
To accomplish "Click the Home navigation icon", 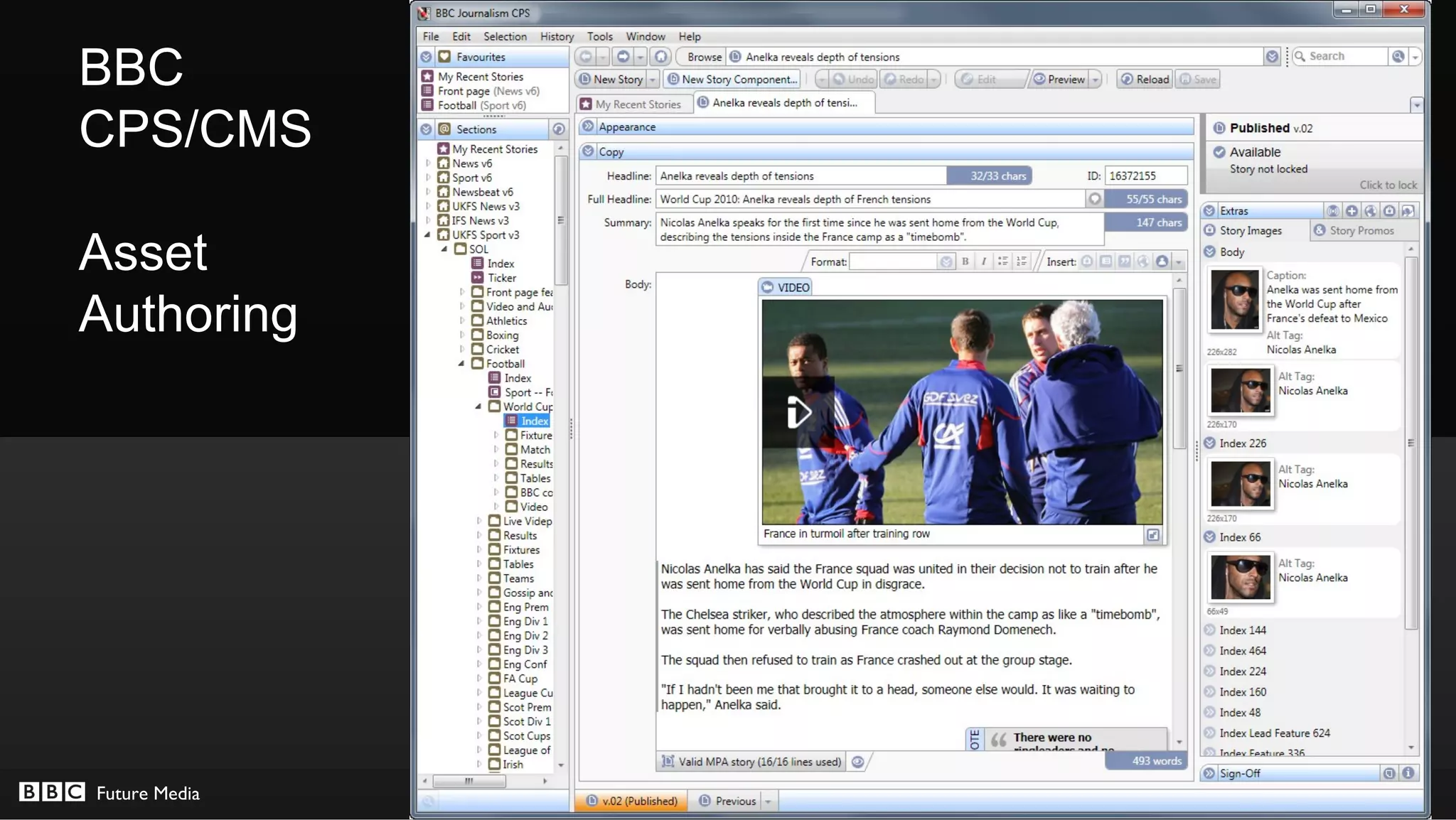I will 660,57.
